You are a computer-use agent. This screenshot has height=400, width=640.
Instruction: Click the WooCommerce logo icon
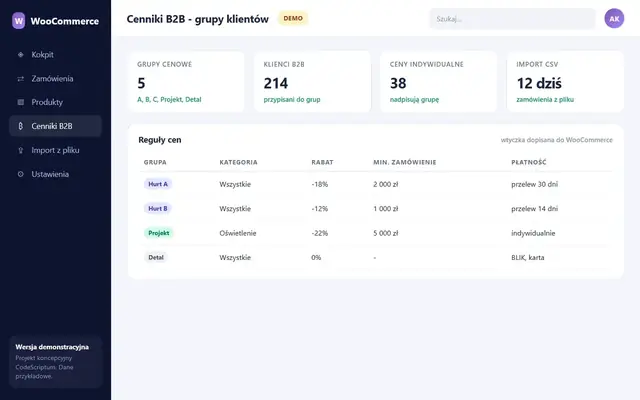(x=18, y=21)
